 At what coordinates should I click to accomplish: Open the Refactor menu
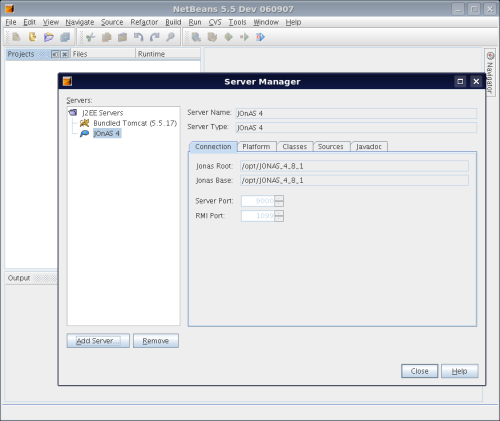[x=144, y=22]
